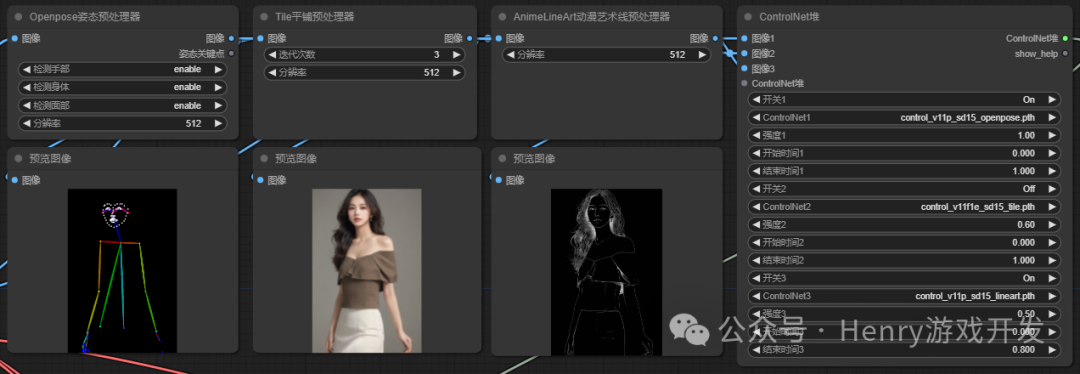Viewport: 1080px width, 374px height.
Task: Open the ControlNet2 model dropdown
Action: coord(904,207)
